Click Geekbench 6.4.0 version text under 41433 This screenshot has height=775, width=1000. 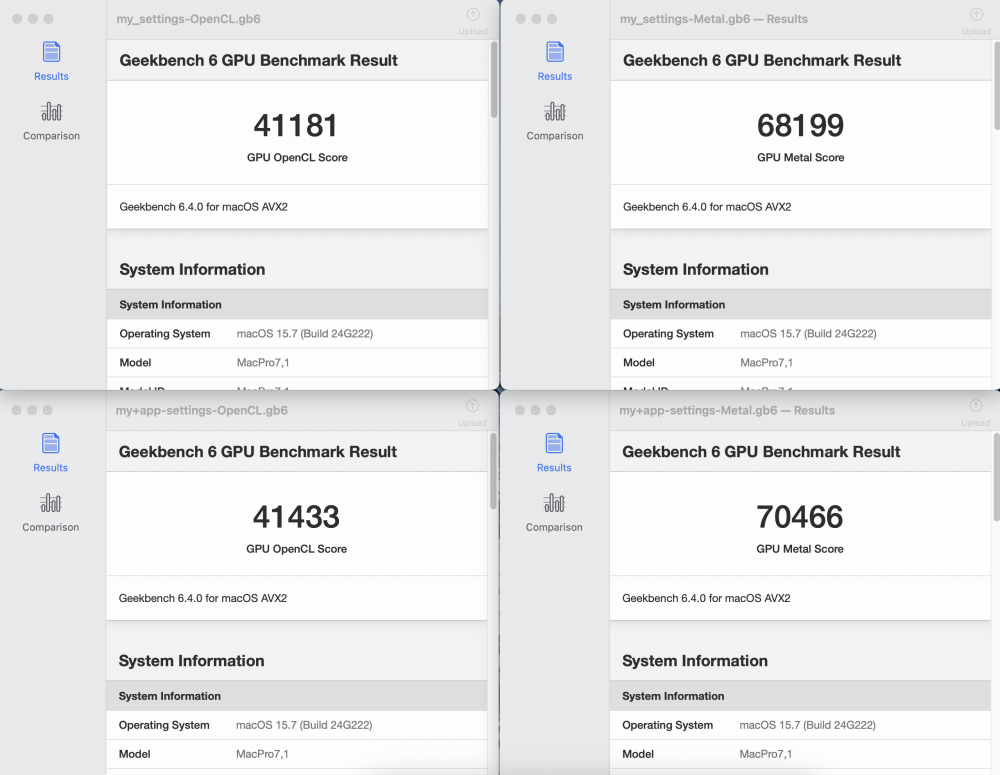203,598
